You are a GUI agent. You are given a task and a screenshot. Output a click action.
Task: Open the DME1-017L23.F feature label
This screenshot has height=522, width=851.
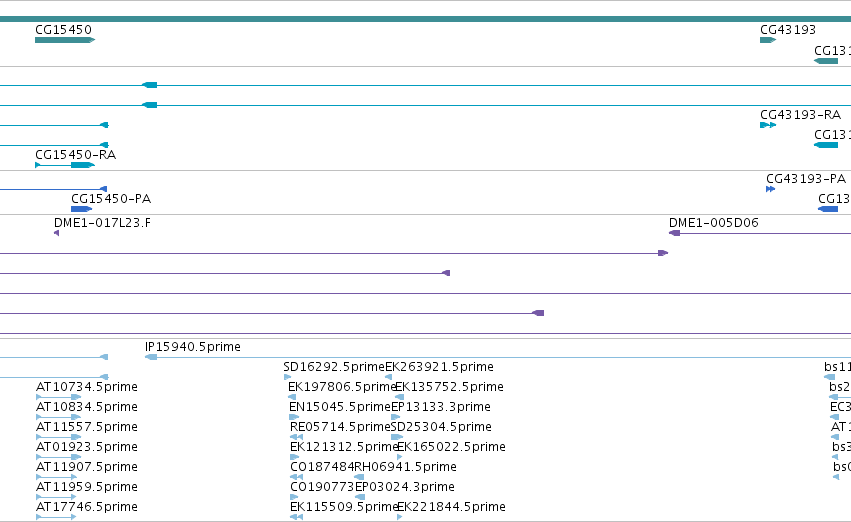[x=102, y=223]
